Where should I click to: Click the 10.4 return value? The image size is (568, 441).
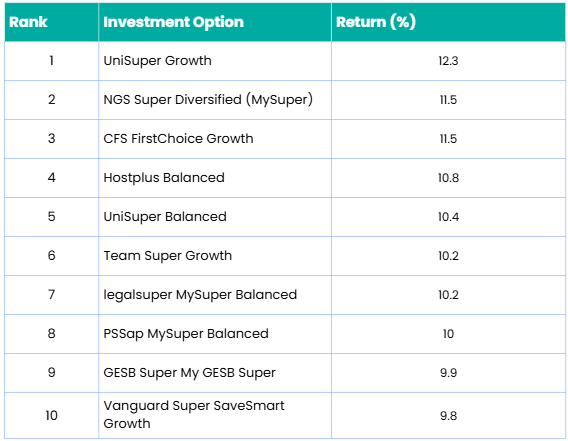(448, 217)
